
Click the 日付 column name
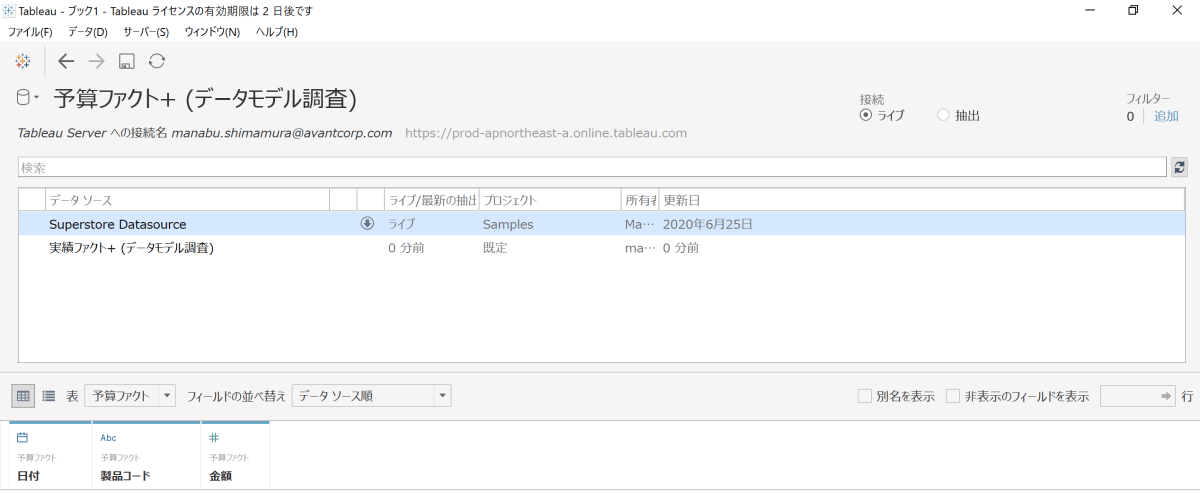pos(30,476)
